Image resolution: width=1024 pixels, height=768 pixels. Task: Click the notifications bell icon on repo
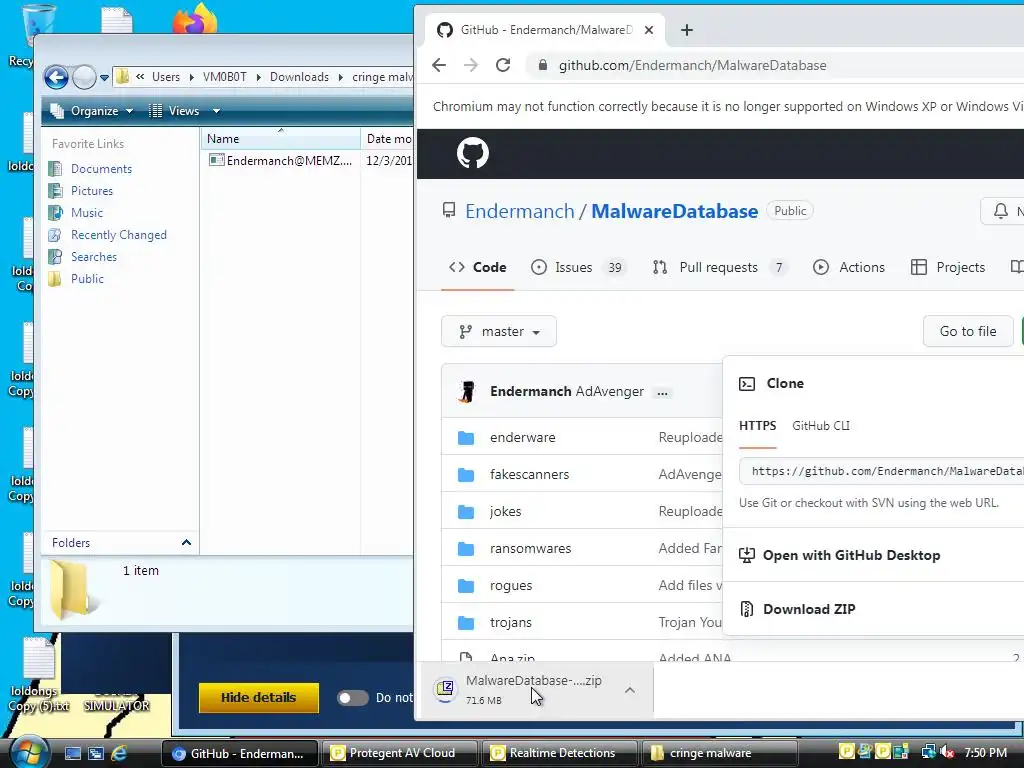(x=1000, y=211)
